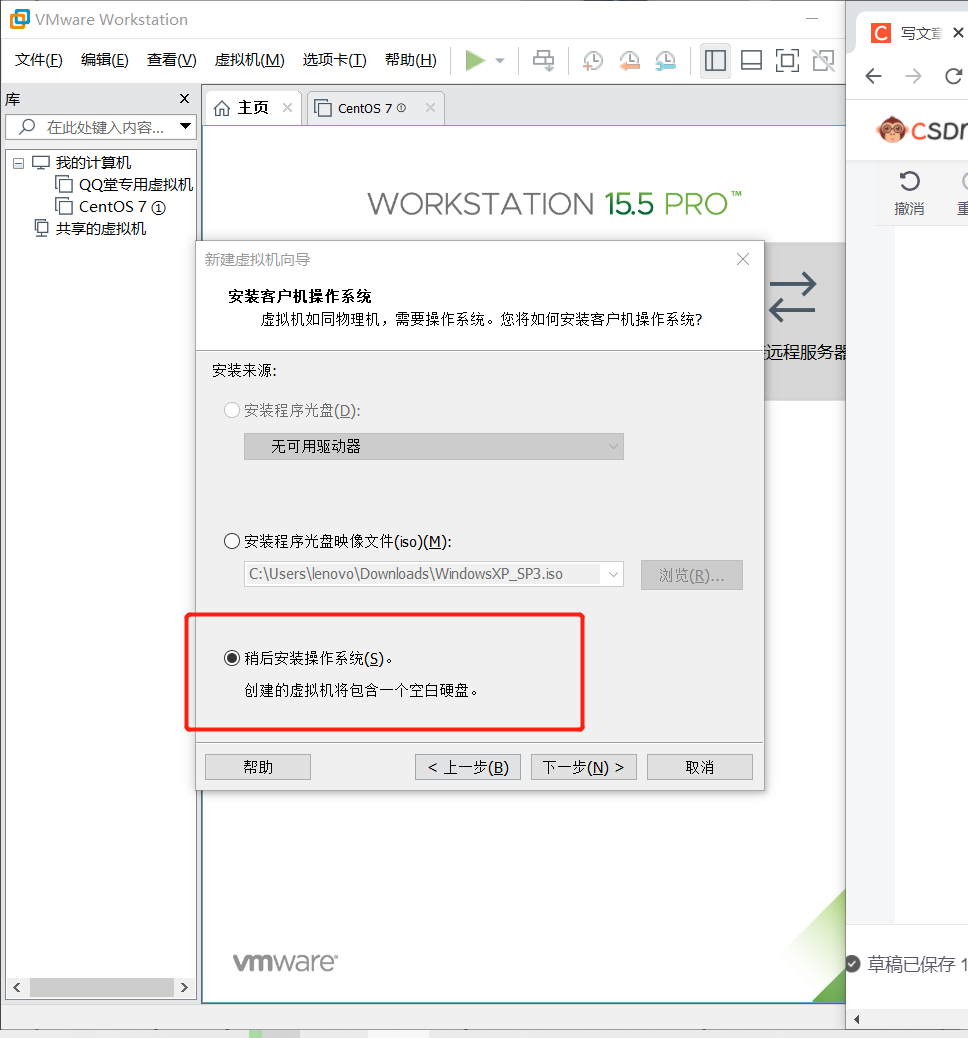Screen dimensions: 968x1038
Task: Toggle the thumbnail bar view icon
Action: click(751, 61)
